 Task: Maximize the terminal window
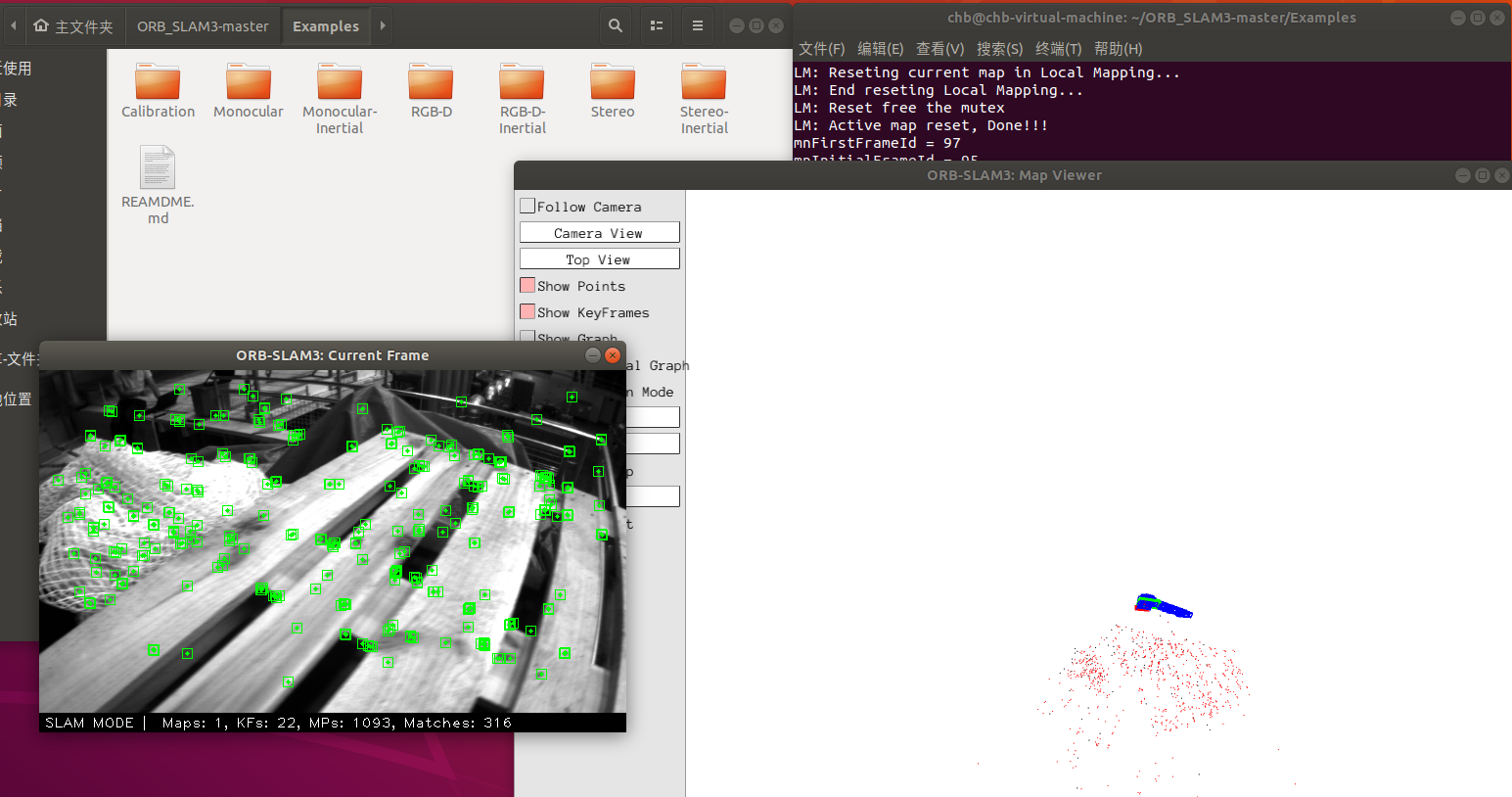(x=1478, y=18)
